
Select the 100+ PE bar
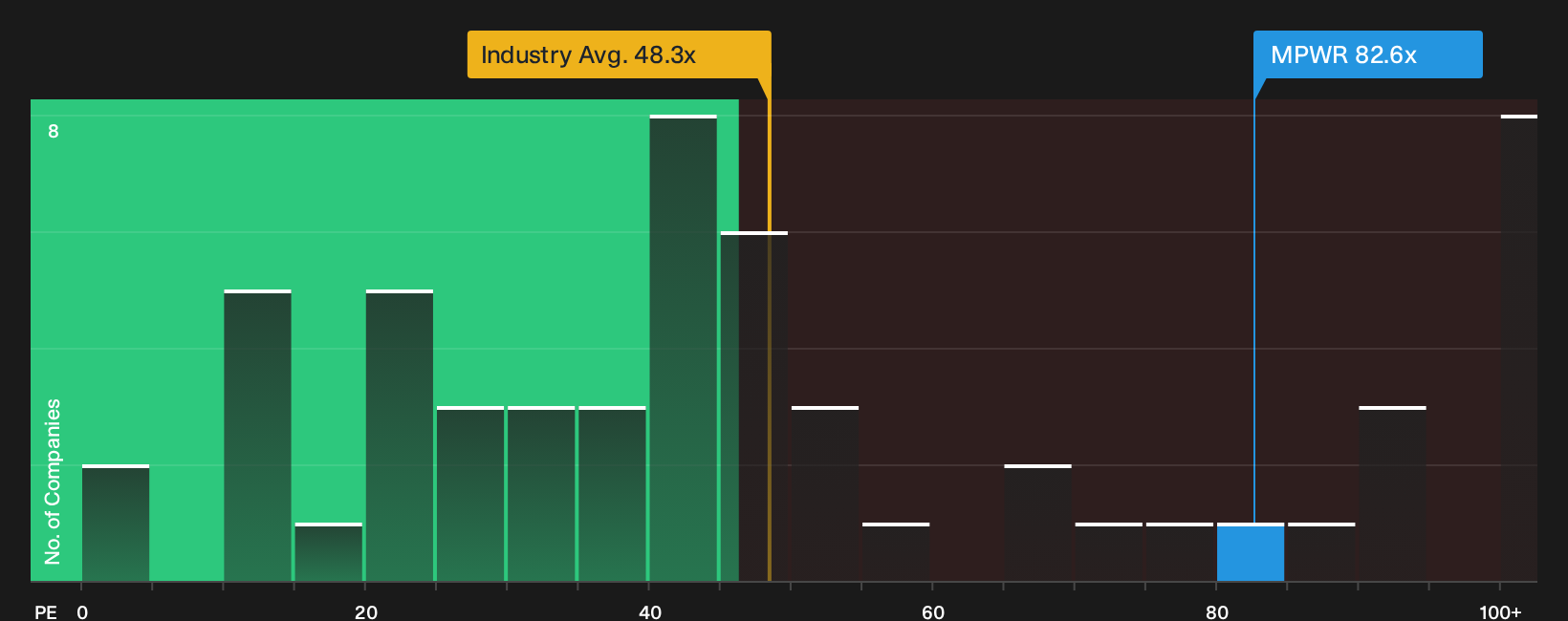(1519, 348)
